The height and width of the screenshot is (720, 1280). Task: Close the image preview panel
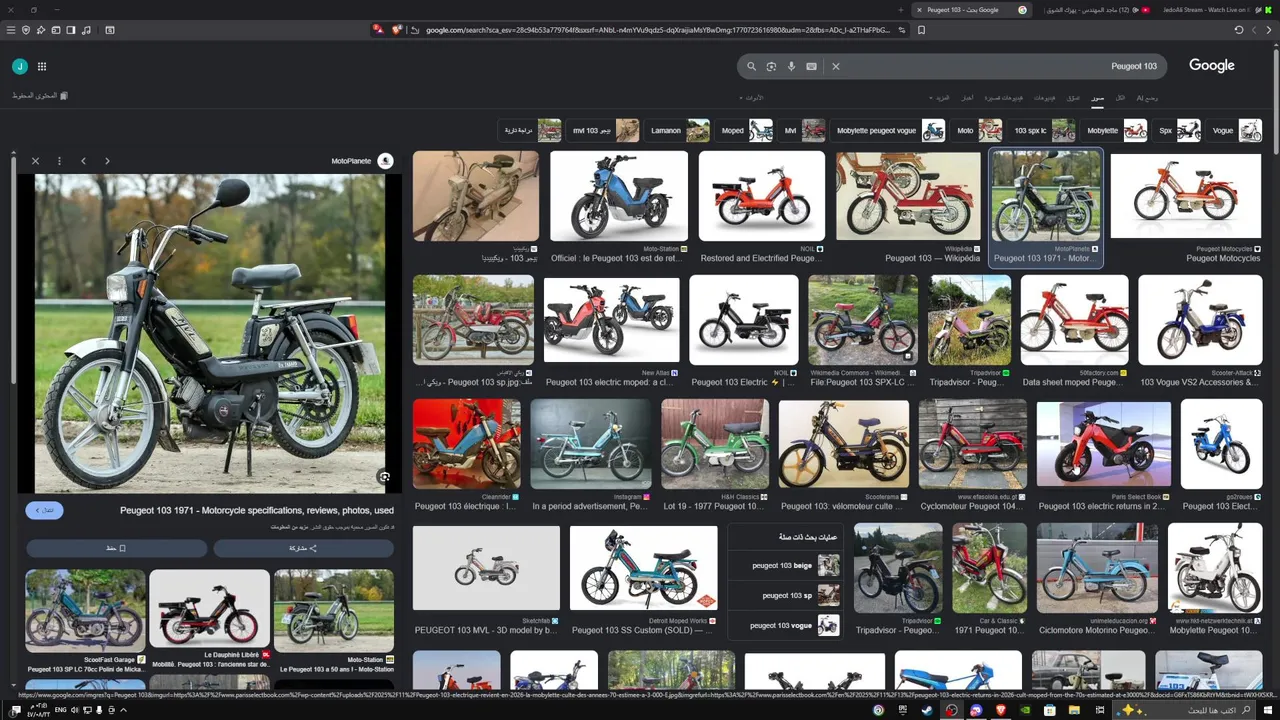tap(35, 161)
